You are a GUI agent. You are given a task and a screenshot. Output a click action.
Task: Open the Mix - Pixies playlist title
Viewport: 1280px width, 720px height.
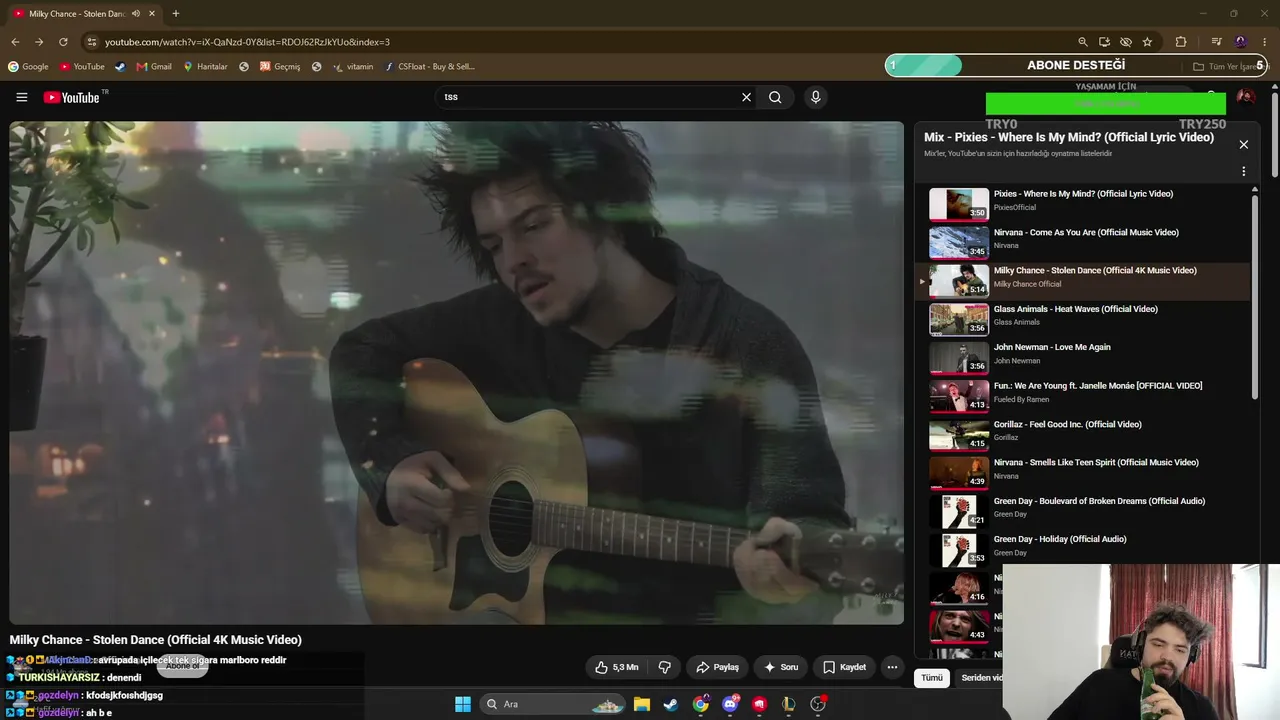(x=1069, y=137)
